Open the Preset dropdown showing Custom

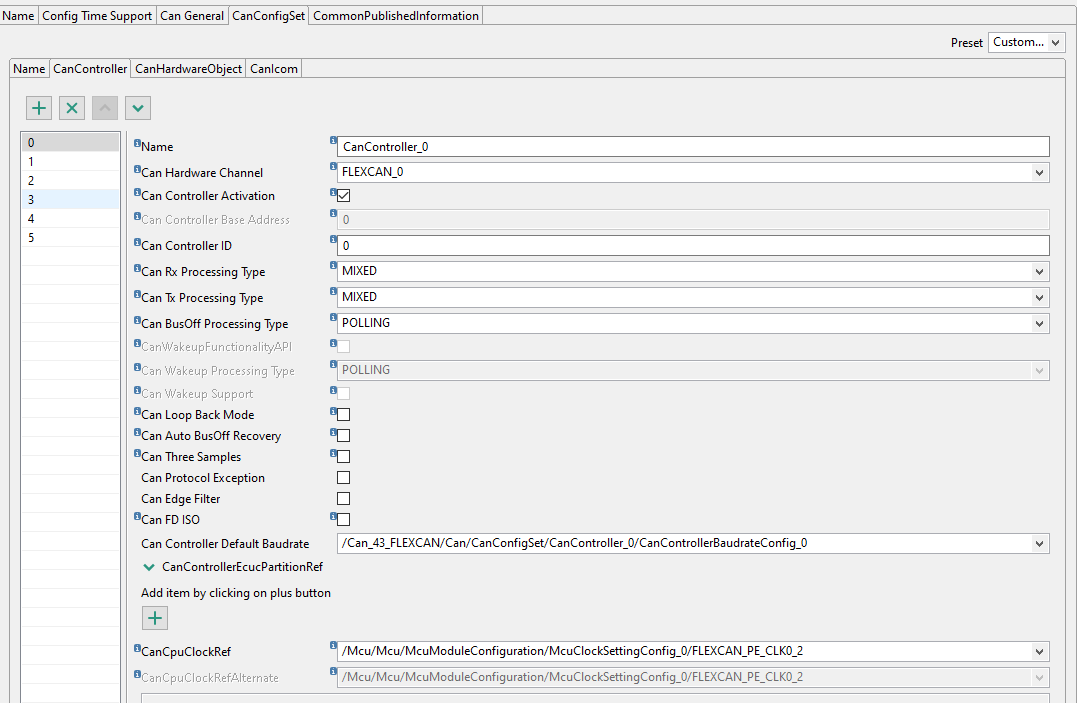[x=1025, y=42]
